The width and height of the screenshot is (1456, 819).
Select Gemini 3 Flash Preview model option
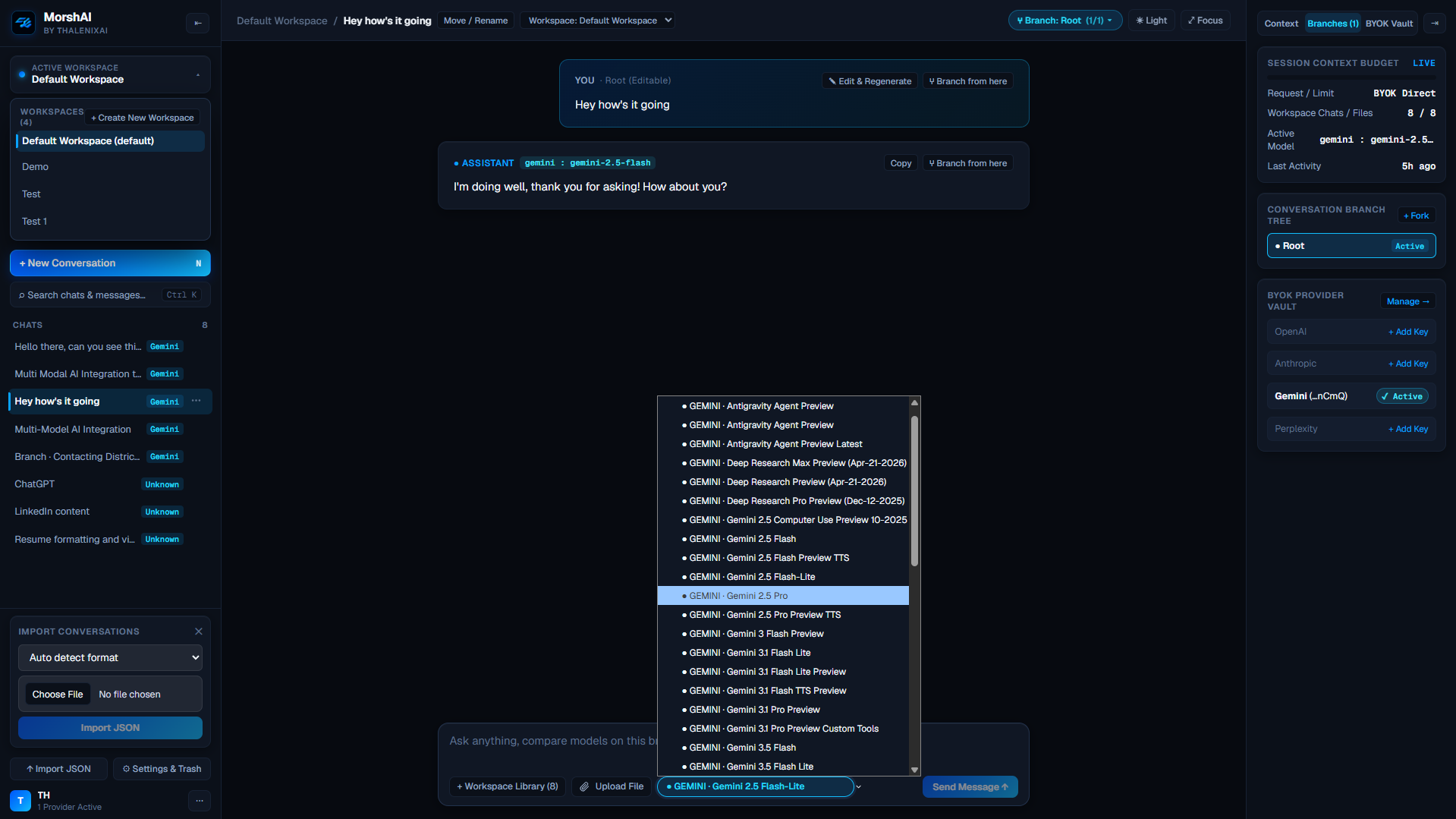pos(782,634)
